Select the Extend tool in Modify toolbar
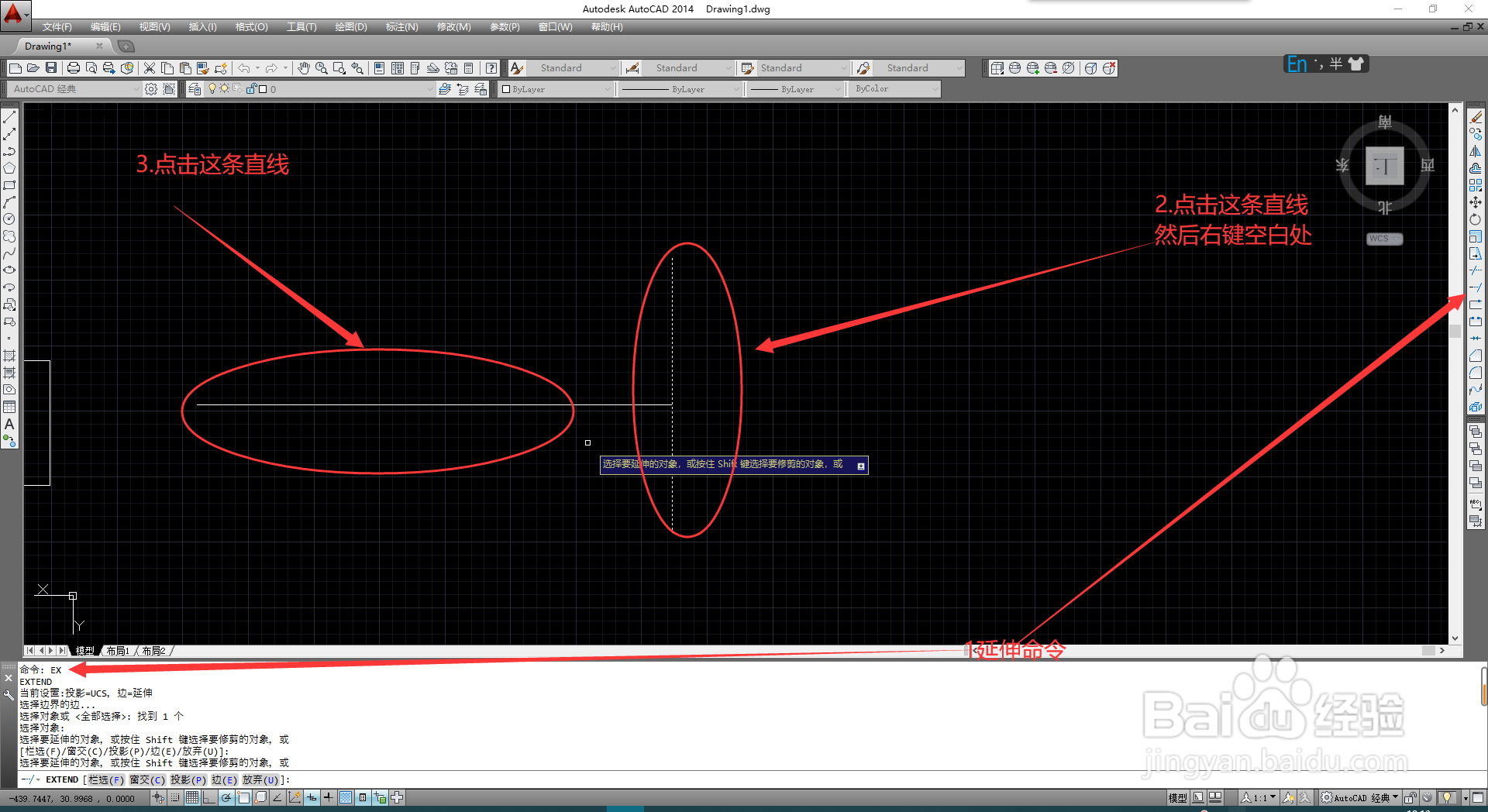This screenshot has height=812, width=1488. click(1476, 287)
